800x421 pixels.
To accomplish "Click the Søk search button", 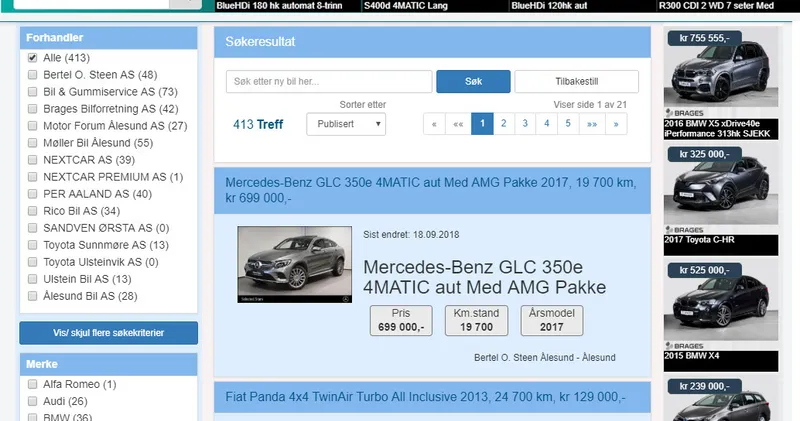I will [473, 82].
